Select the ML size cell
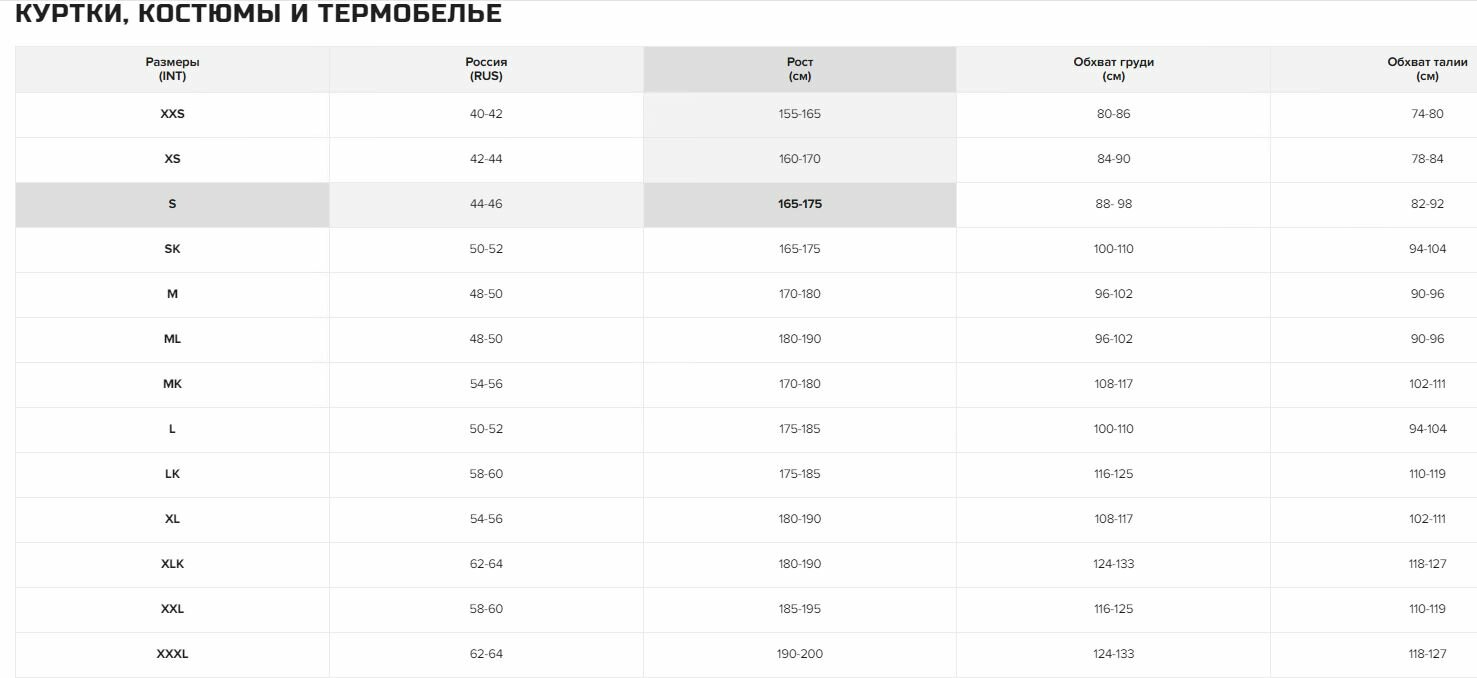The image size is (1477, 678). pyautogui.click(x=172, y=339)
